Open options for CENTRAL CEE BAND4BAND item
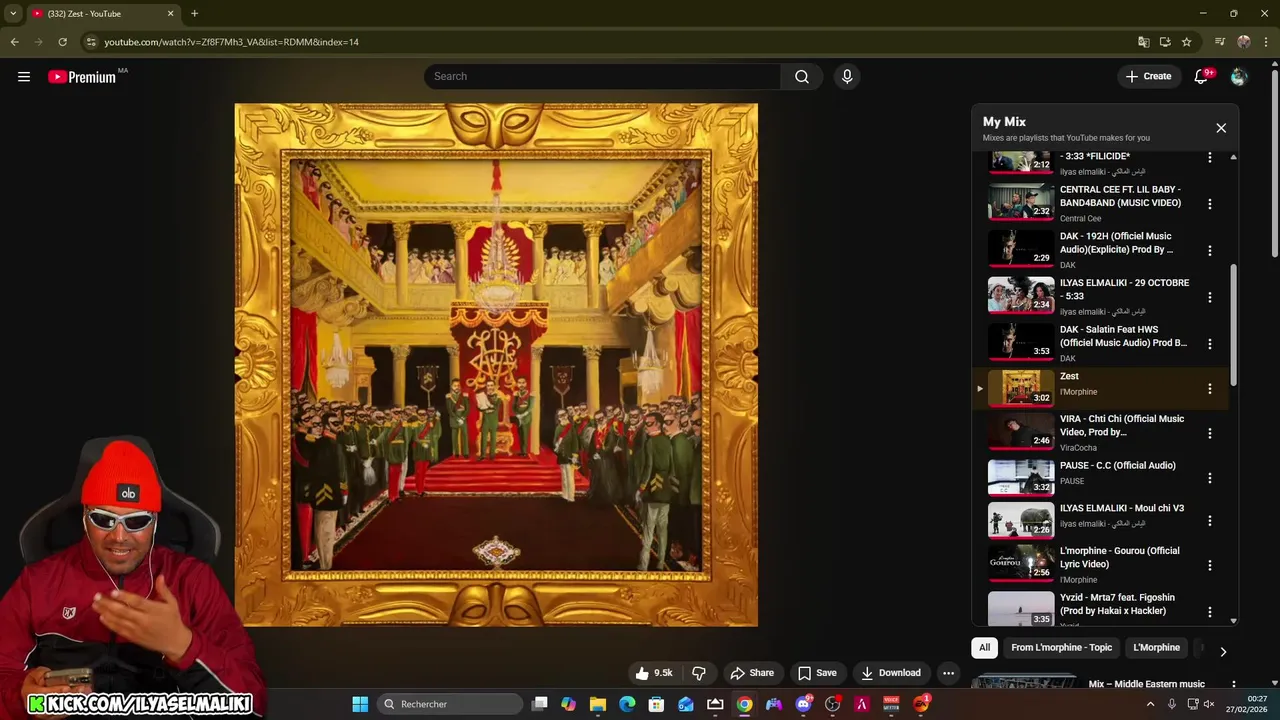The width and height of the screenshot is (1280, 720). point(1209,204)
